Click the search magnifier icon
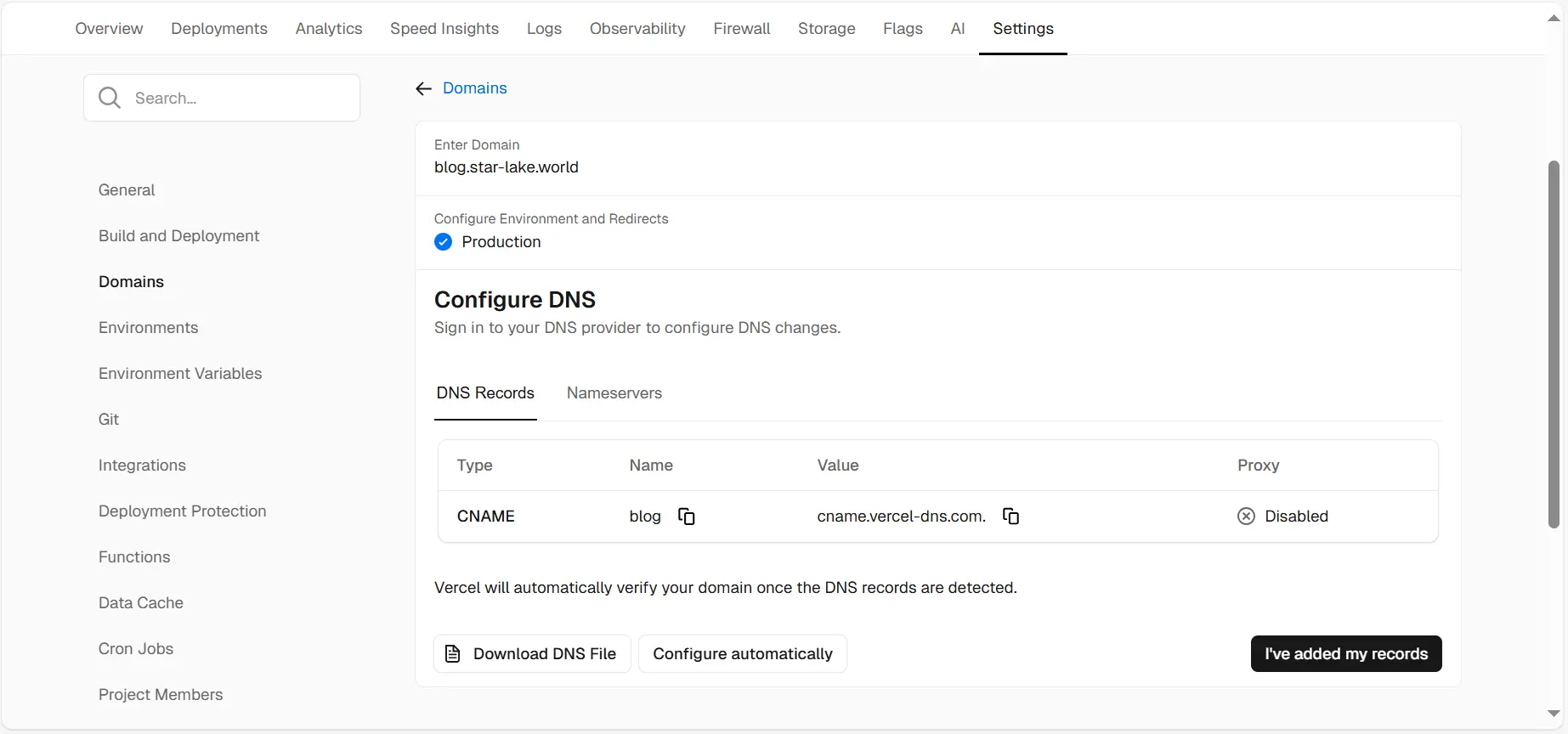 pos(110,98)
